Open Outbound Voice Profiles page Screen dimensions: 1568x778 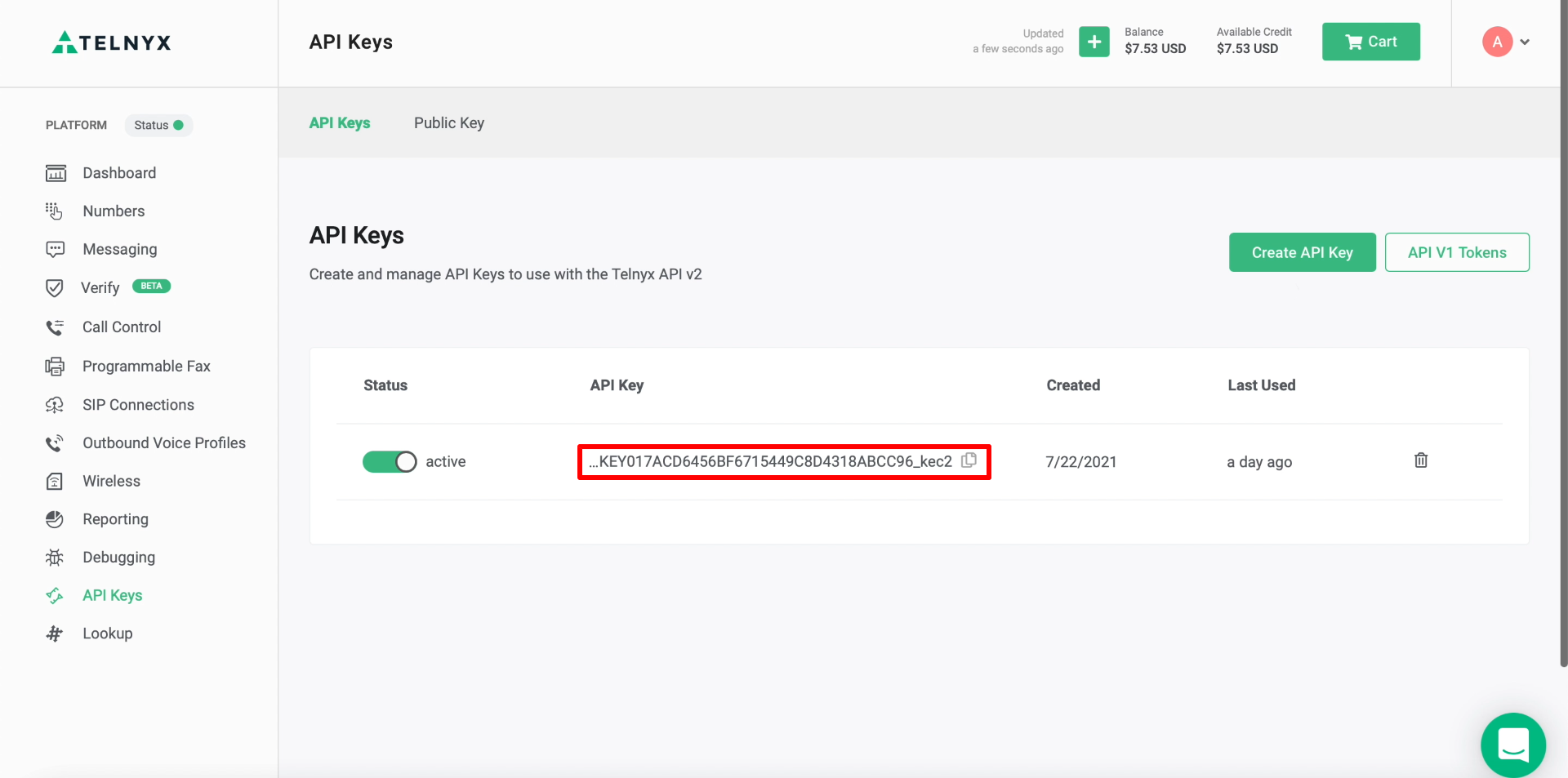[x=164, y=443]
